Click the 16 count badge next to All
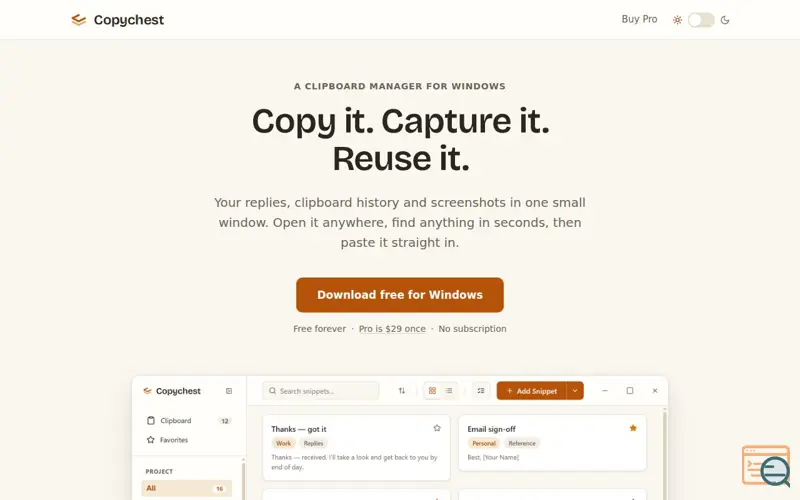 219,489
